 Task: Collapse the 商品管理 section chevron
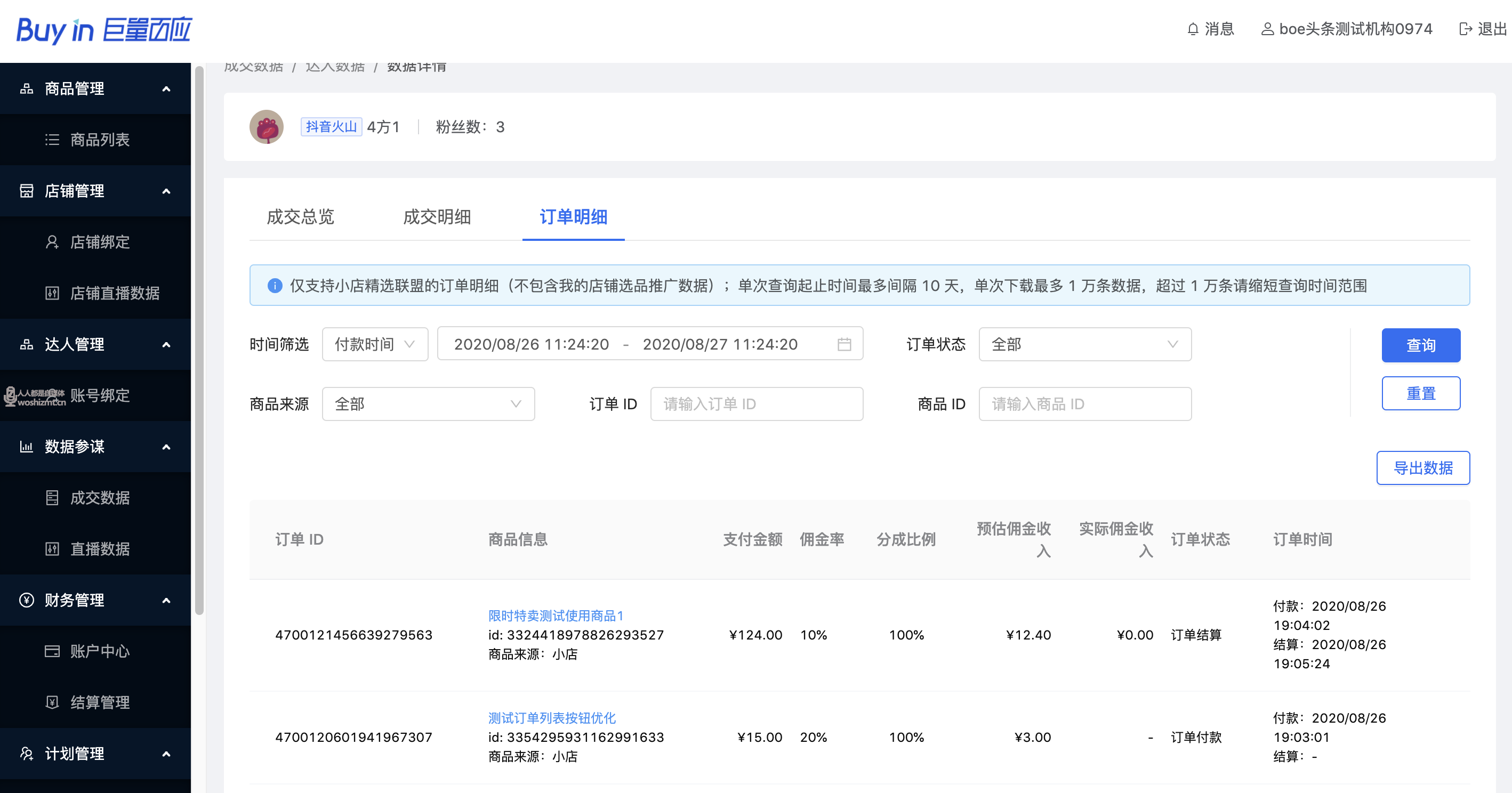click(x=166, y=89)
